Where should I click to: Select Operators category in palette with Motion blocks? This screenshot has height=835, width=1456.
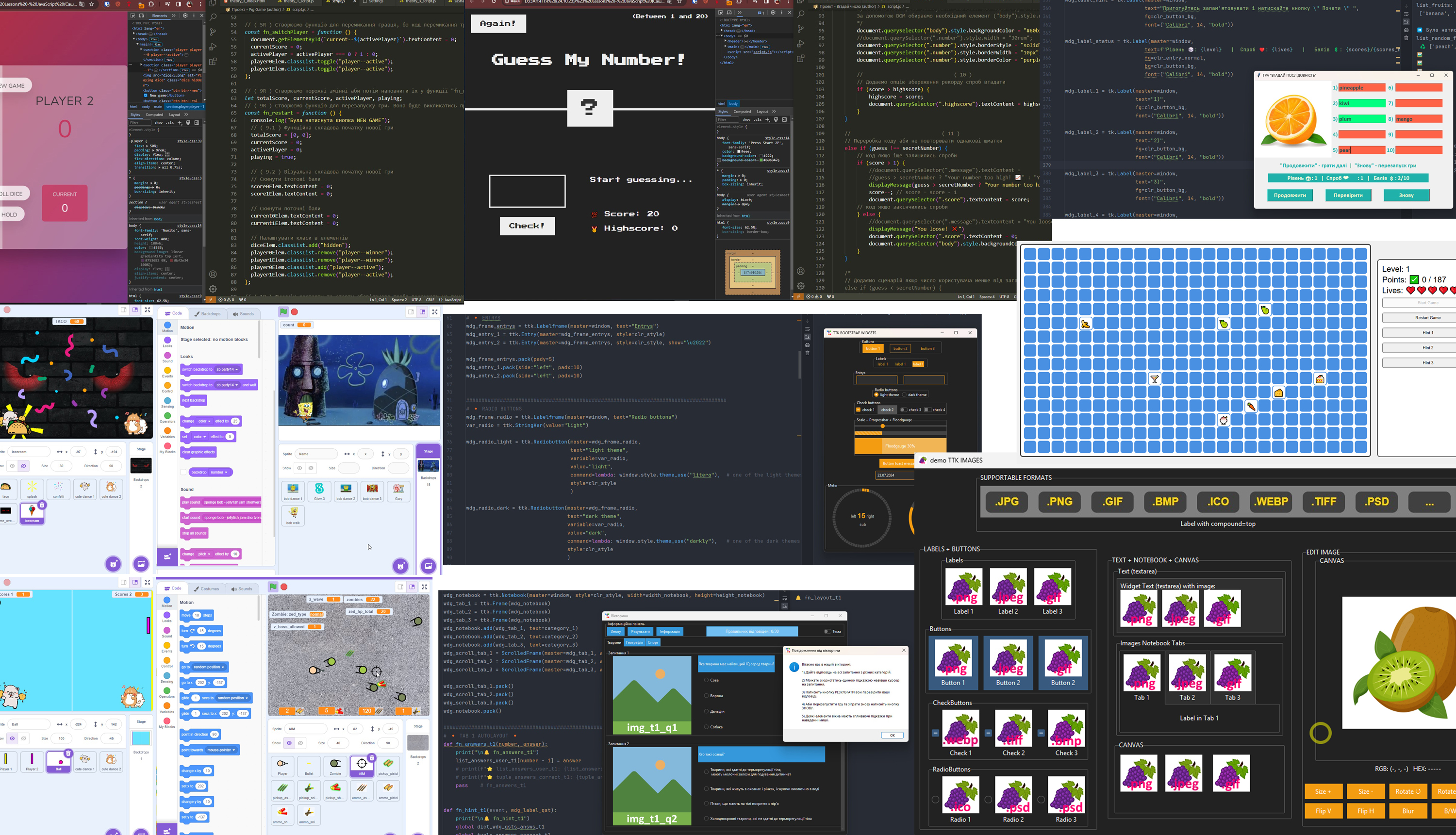(167, 693)
